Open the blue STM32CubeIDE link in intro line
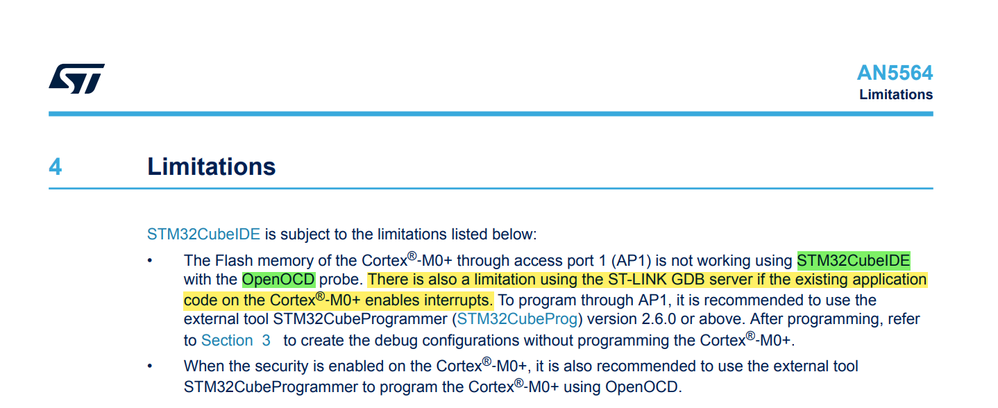998x408 pixels. [x=204, y=234]
